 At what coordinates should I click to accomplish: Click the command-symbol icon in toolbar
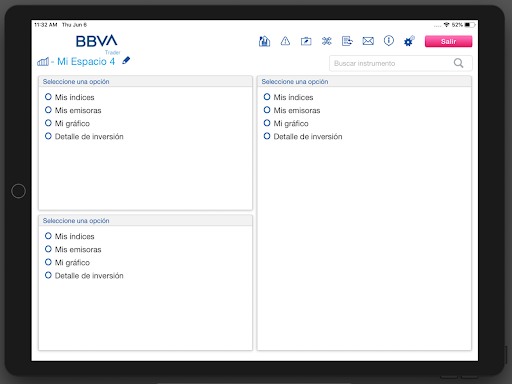click(x=327, y=41)
